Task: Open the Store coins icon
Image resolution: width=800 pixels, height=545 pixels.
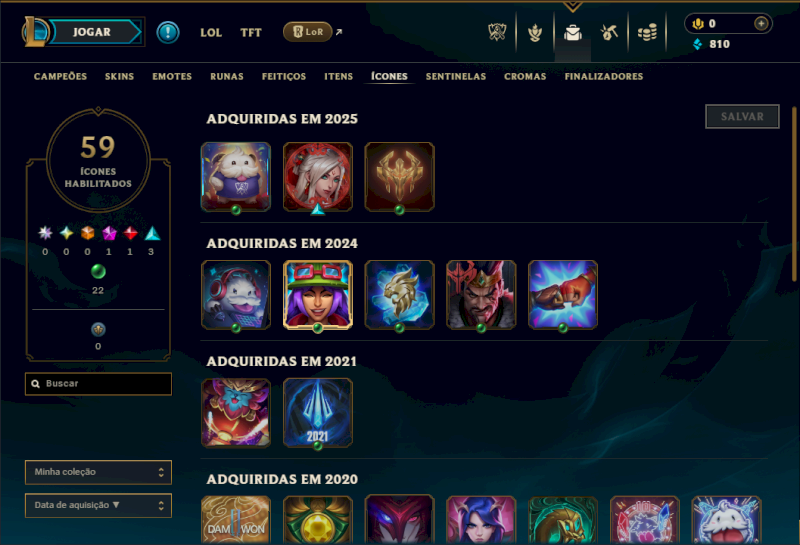Action: (647, 33)
